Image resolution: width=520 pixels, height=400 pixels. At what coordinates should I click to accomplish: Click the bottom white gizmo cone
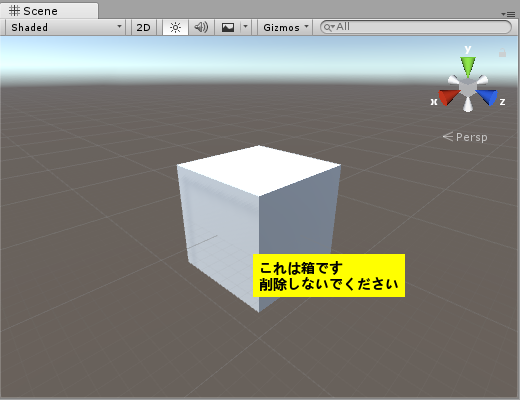468,104
